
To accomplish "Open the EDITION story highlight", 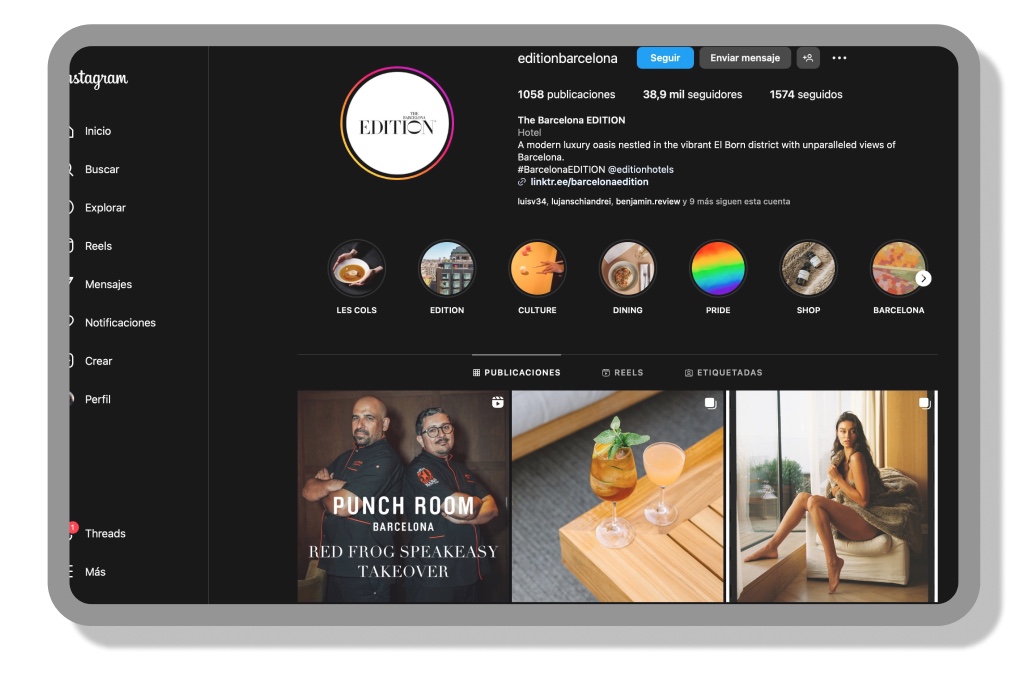I will pyautogui.click(x=446, y=268).
